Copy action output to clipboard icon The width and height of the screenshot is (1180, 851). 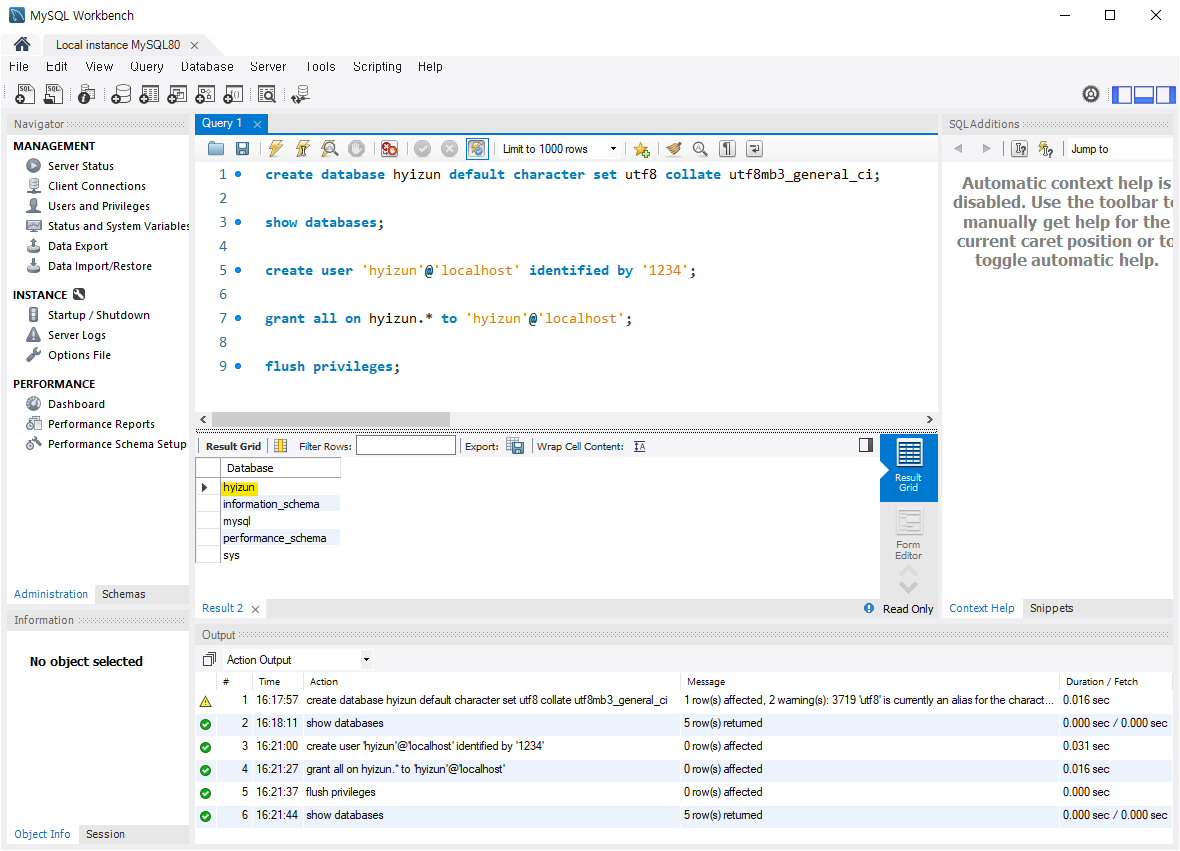coord(209,659)
